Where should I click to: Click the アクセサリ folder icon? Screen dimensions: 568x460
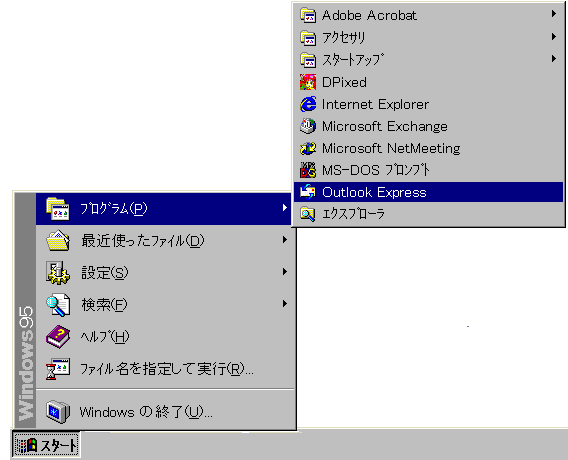(x=308, y=38)
